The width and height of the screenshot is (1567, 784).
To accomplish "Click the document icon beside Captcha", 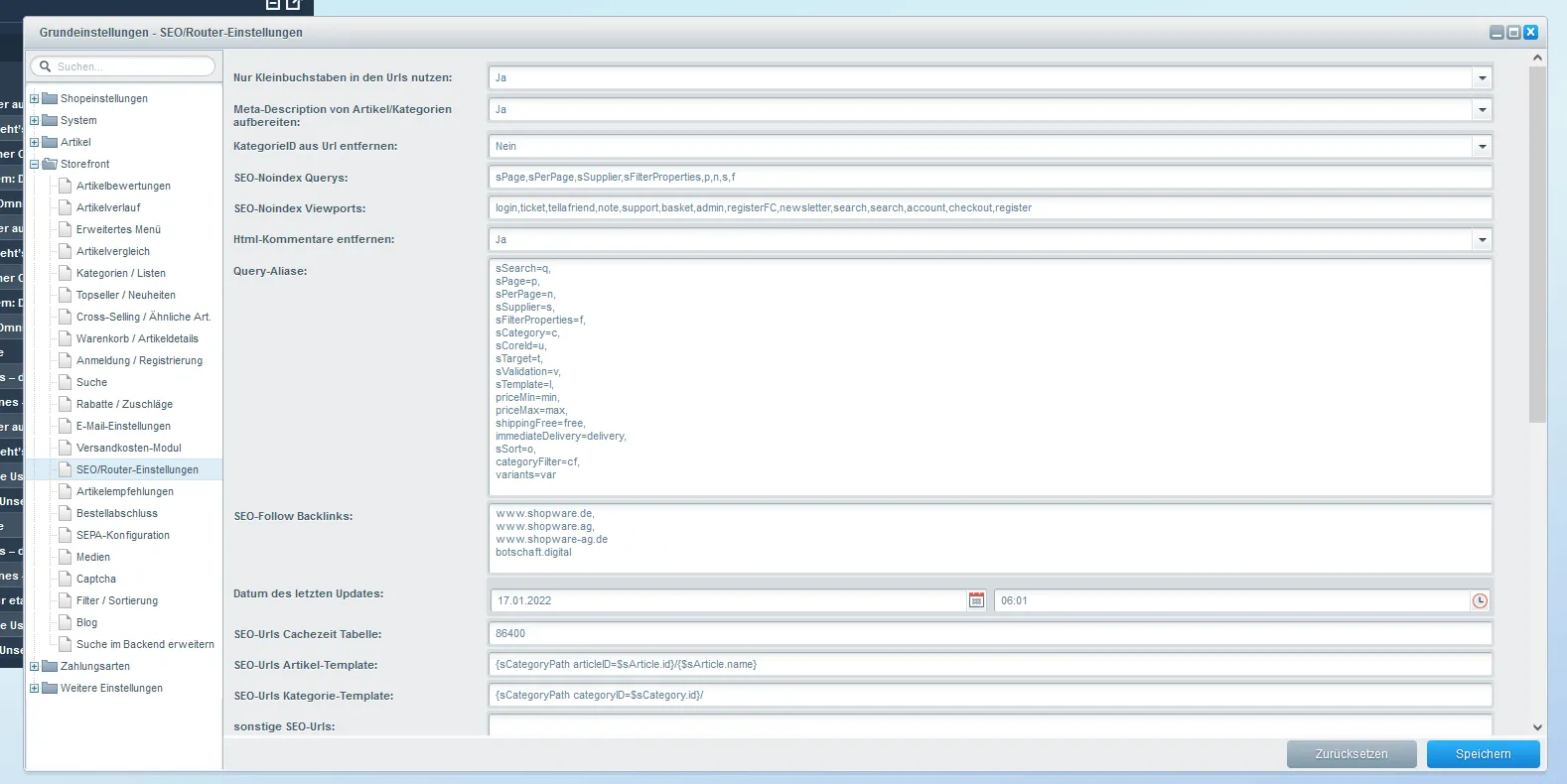I will point(66,579).
